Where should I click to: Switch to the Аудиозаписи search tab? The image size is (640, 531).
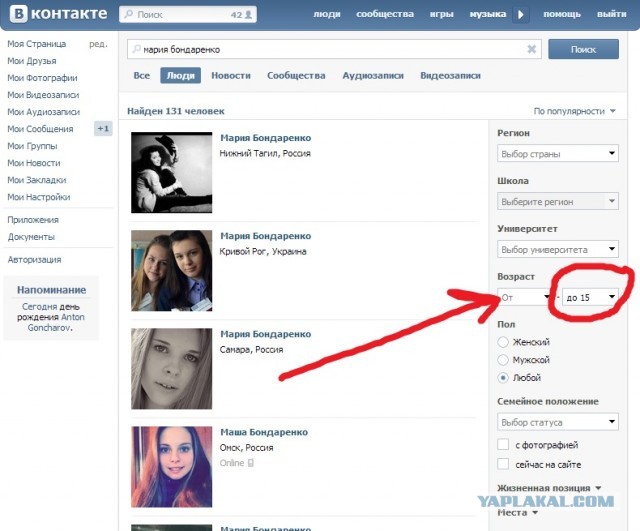373,76
